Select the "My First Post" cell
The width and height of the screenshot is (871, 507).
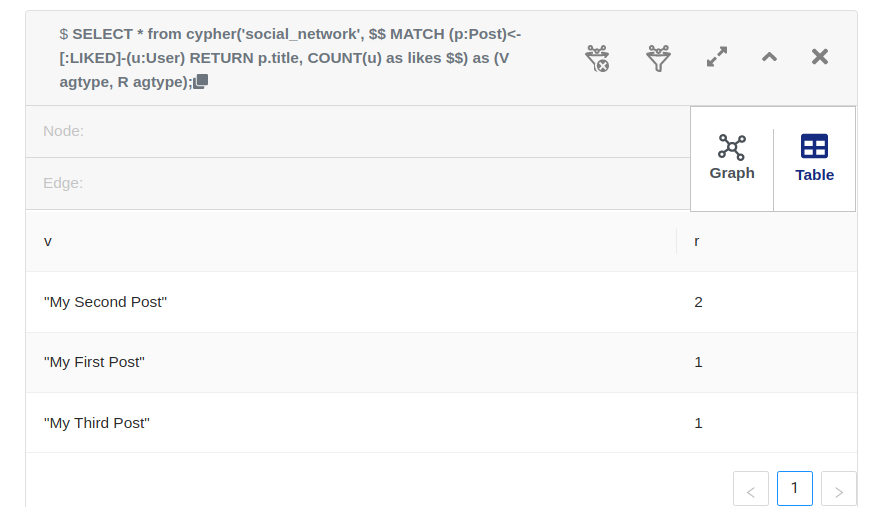coord(94,362)
